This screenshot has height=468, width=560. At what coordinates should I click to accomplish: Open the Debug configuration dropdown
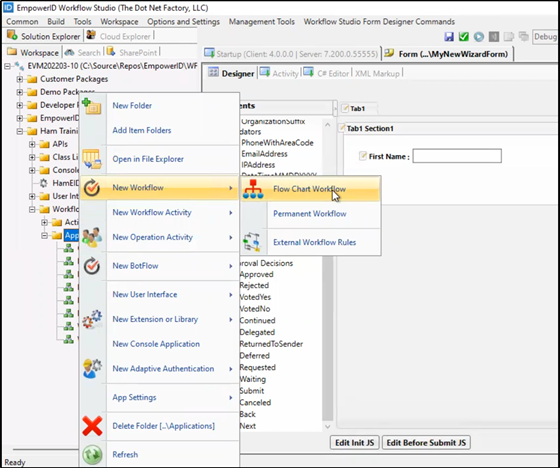pos(545,36)
